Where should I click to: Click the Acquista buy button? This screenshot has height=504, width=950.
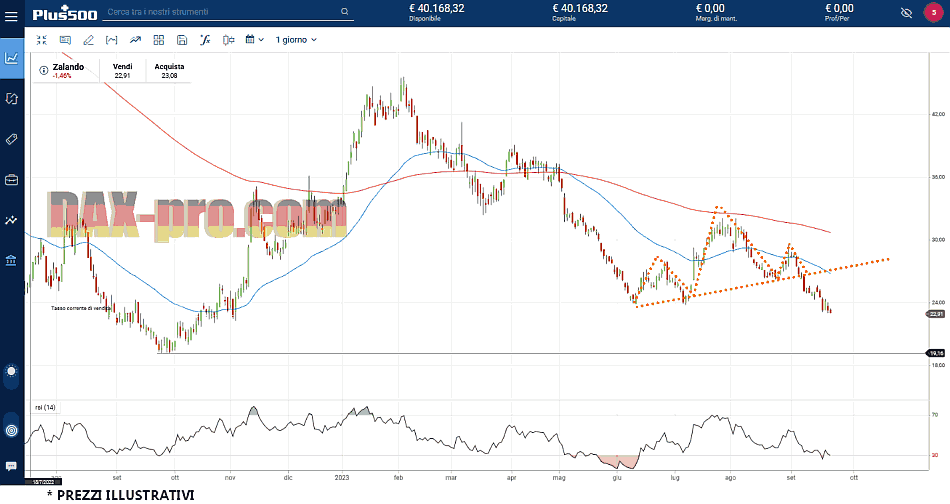[x=169, y=71]
